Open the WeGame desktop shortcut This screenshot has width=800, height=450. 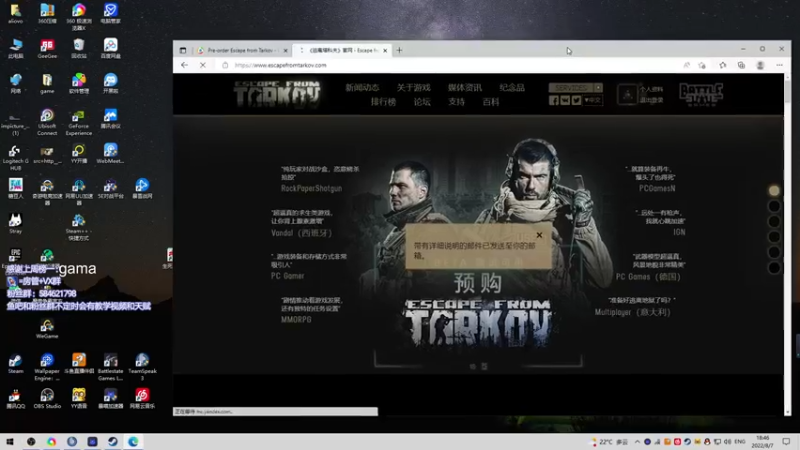(x=47, y=329)
